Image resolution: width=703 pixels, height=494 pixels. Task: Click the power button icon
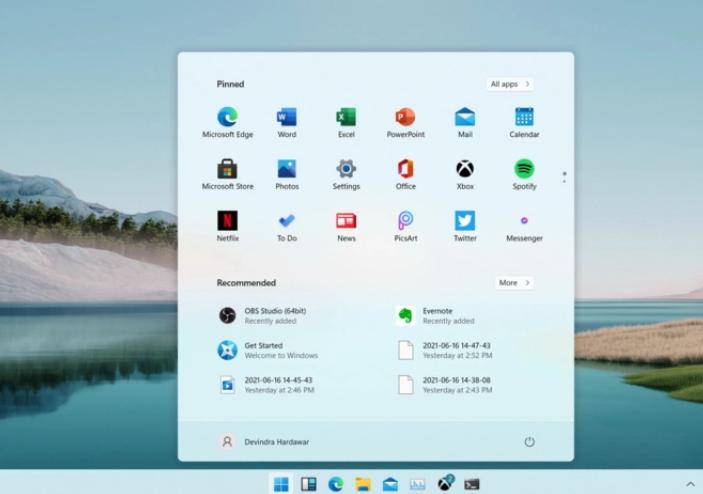point(529,442)
